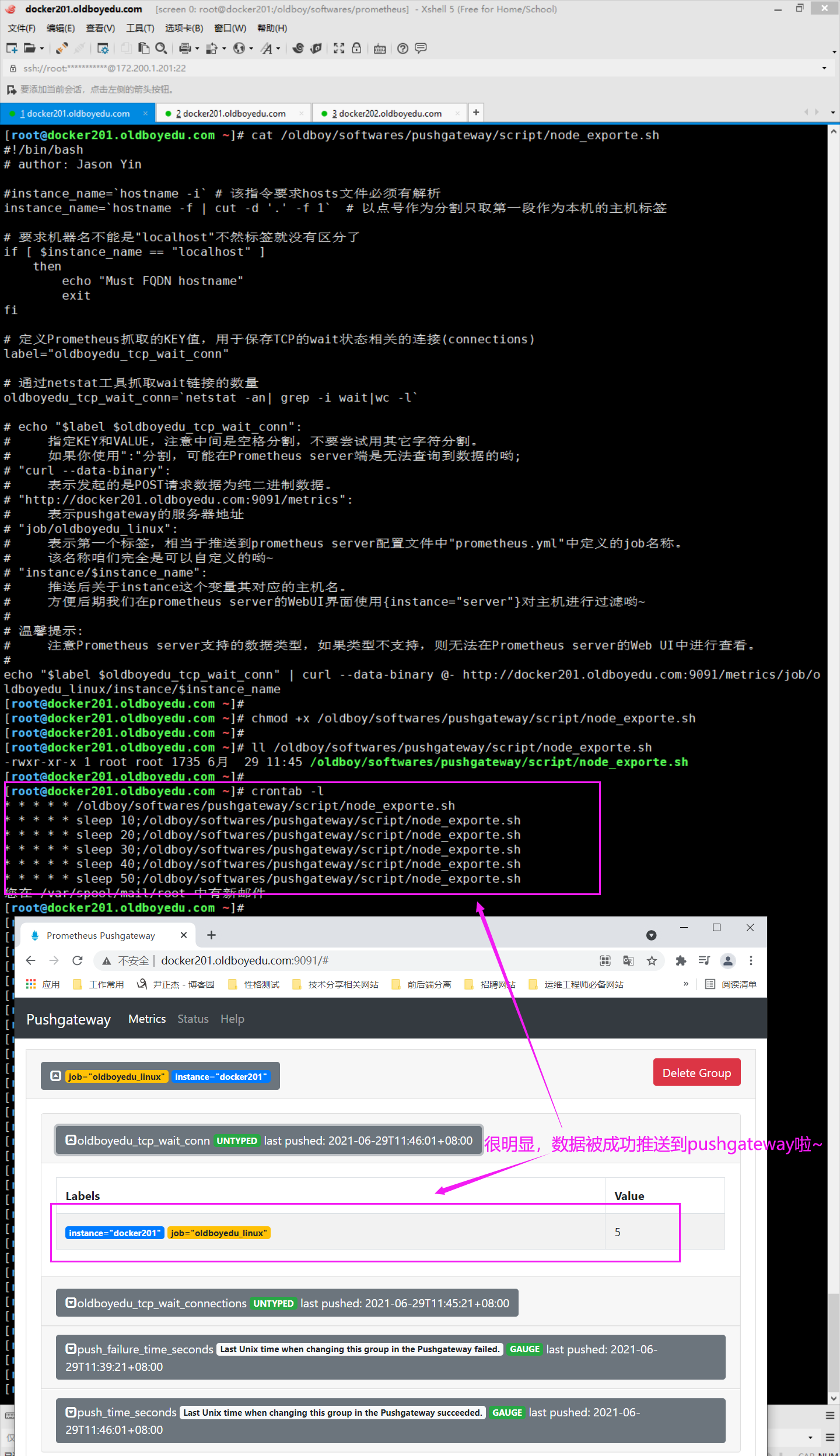The width and height of the screenshot is (840, 1456).
Task: Click the New session icon in Xshell toolbar
Action: 12,48
